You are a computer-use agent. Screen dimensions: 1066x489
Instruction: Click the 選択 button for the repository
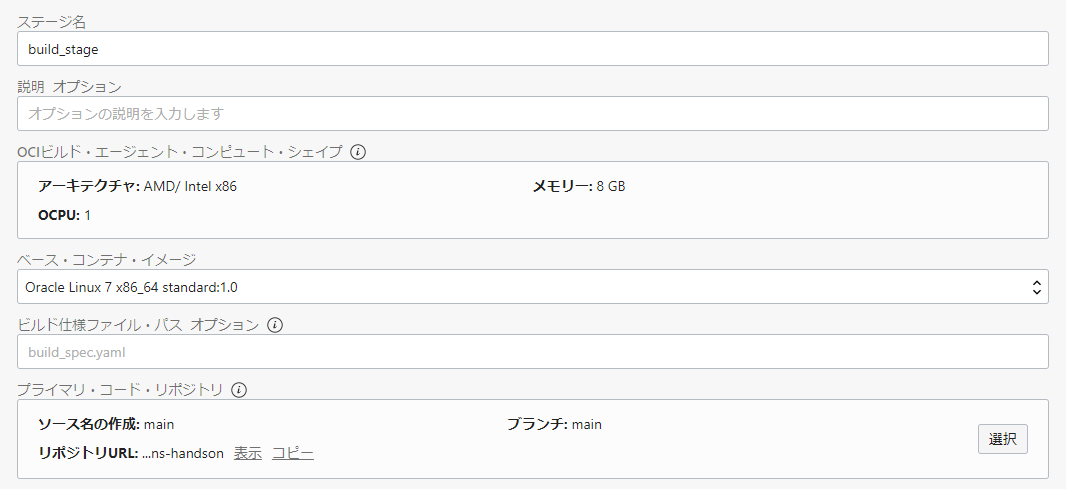1002,439
